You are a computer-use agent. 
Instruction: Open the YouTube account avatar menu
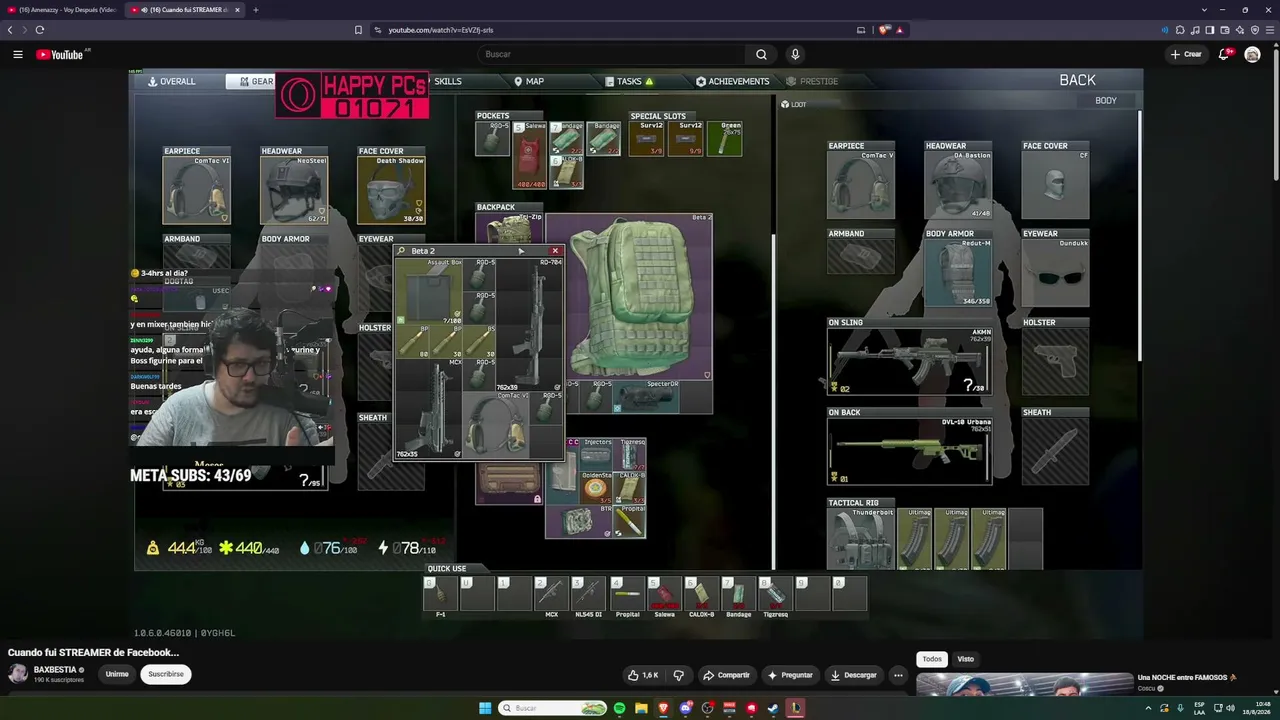[1252, 54]
